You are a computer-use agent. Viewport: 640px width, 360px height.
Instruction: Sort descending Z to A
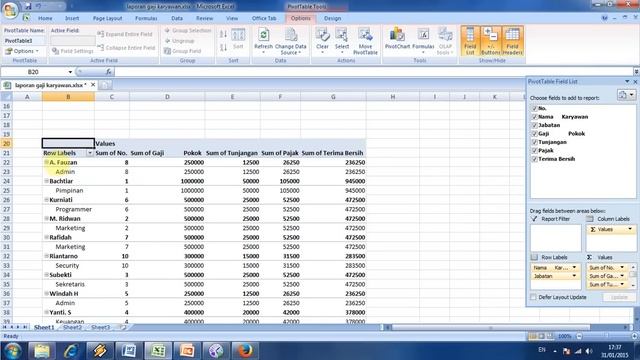(x=223, y=48)
